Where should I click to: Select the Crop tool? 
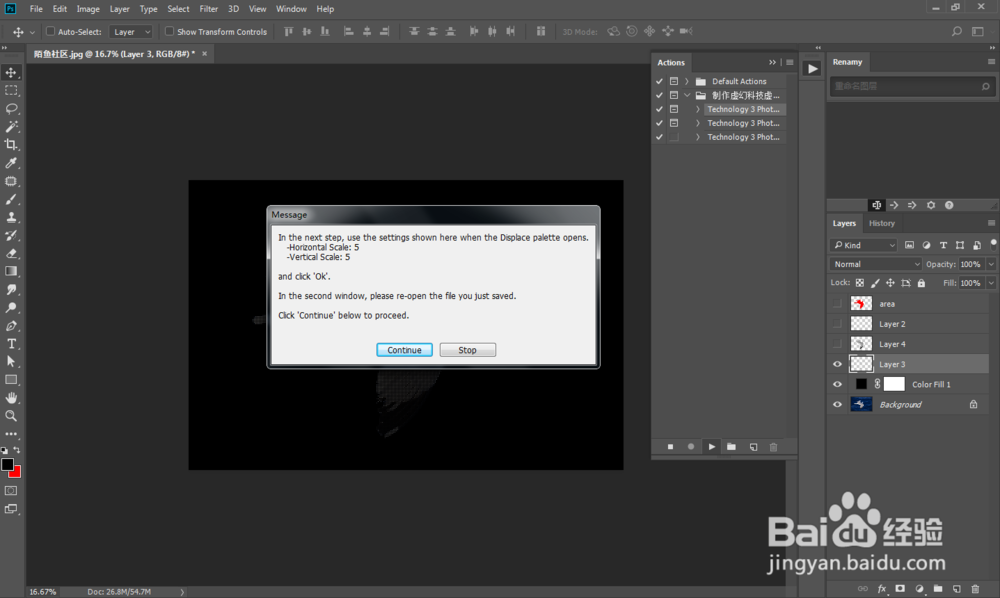point(11,145)
